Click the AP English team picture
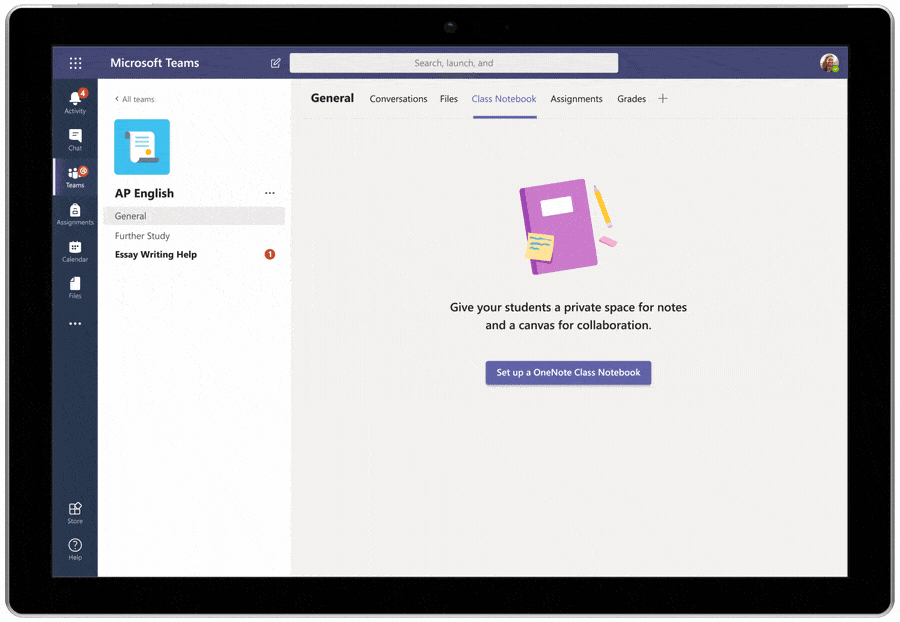 [x=142, y=147]
